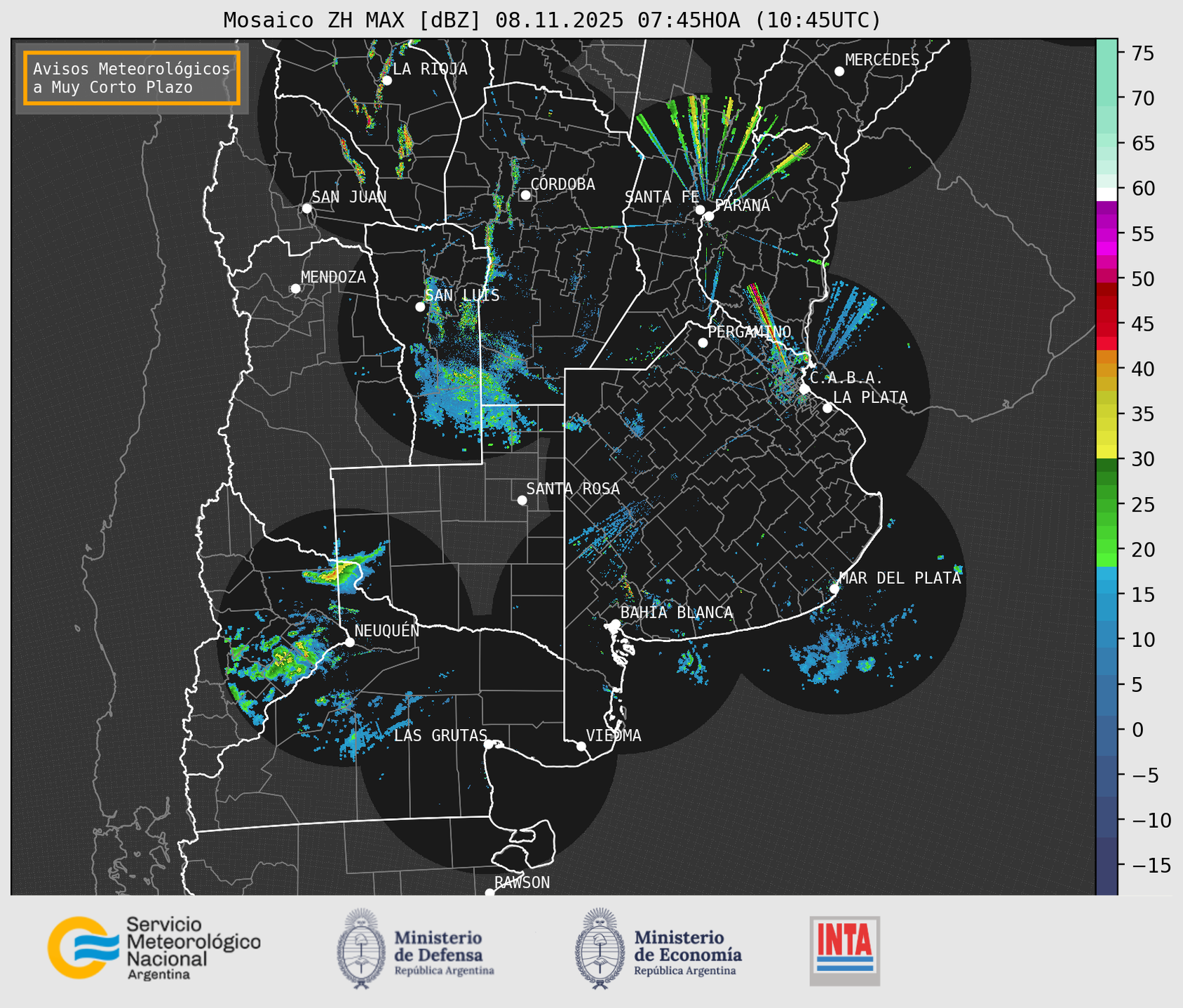1183x1008 pixels.
Task: Click the CÓRDOBA city marker
Action: pos(525,195)
